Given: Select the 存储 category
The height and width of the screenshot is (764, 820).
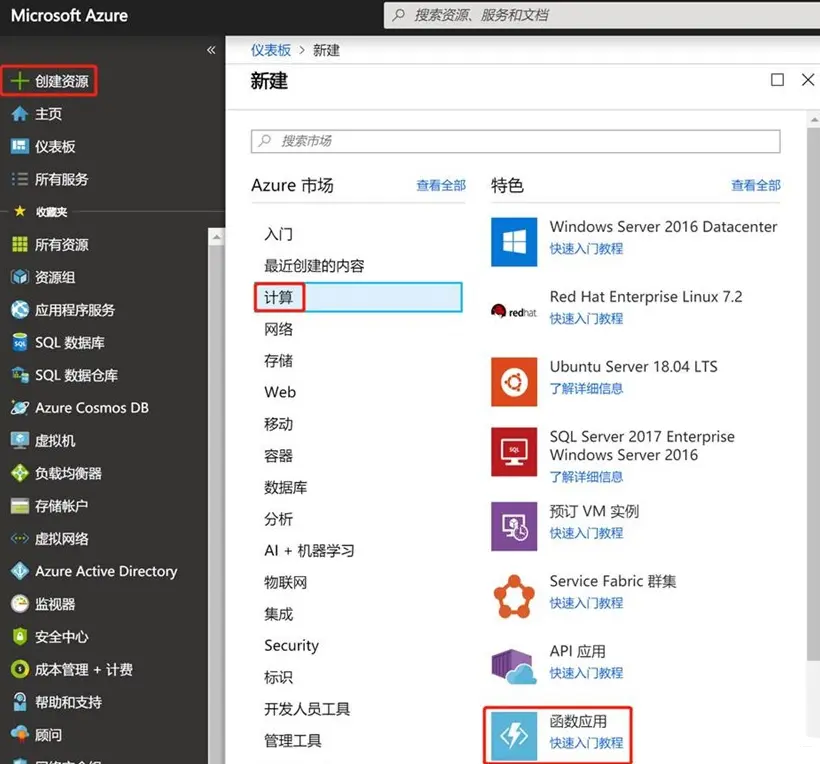Looking at the screenshot, I should (278, 361).
